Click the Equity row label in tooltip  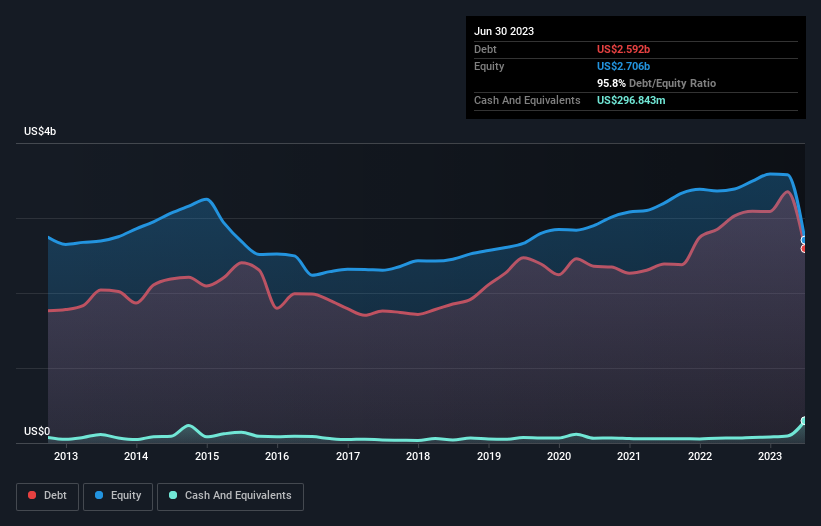click(x=489, y=66)
